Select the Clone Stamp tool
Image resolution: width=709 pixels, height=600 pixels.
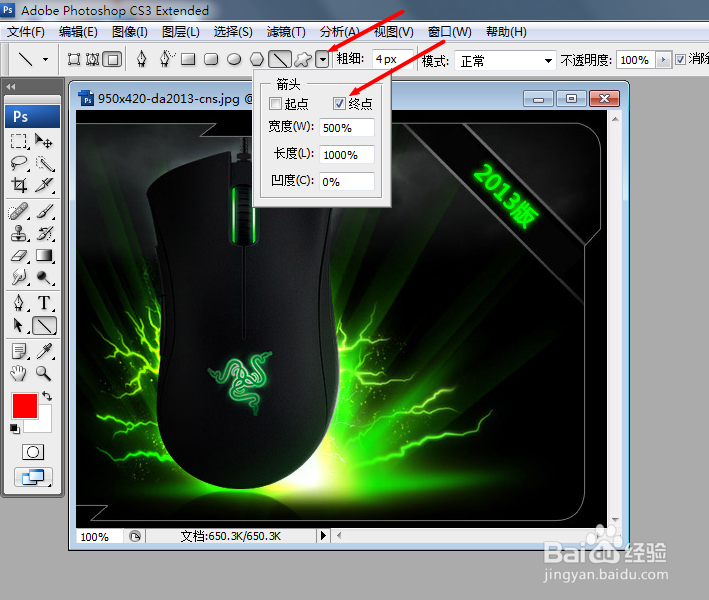(x=19, y=234)
